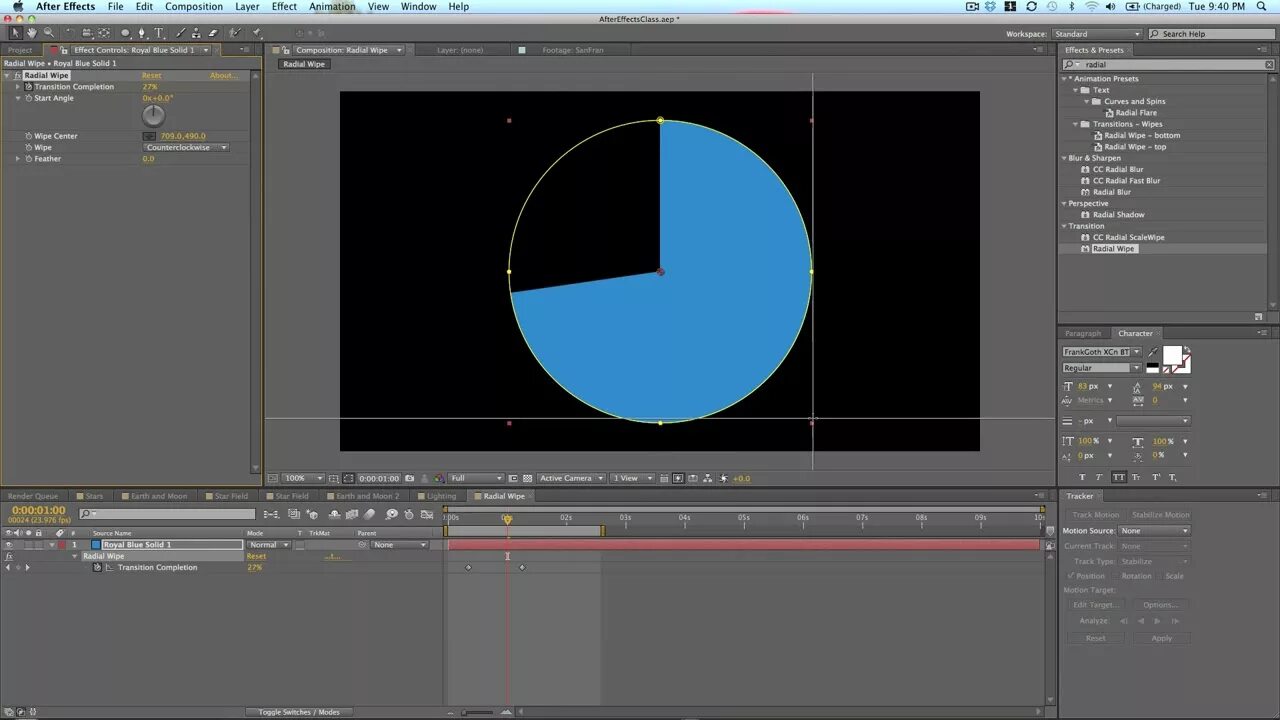Image resolution: width=1280 pixels, height=720 pixels.
Task: Select the Hand tool
Action: (x=31, y=33)
